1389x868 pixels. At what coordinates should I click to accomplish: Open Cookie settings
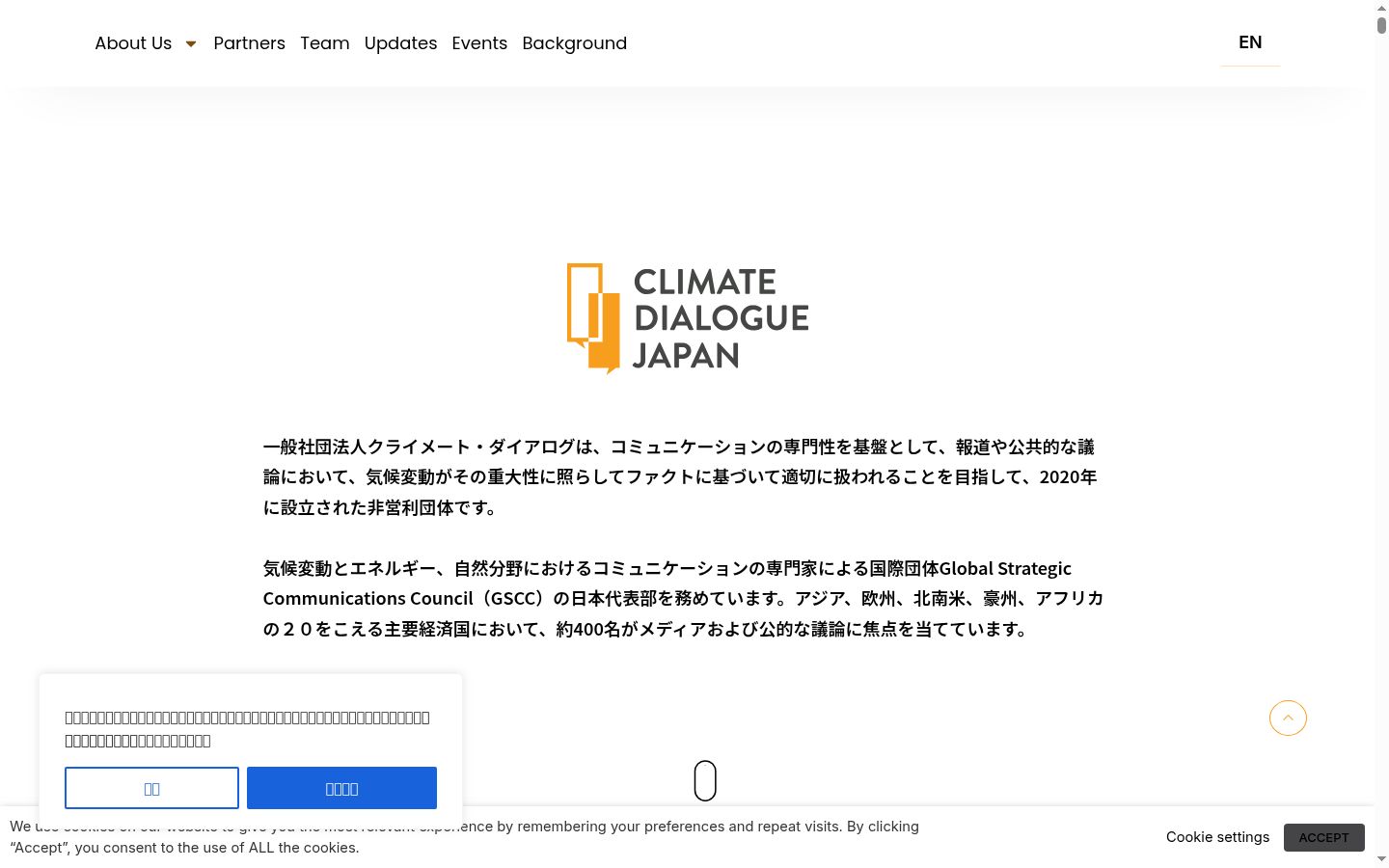1217,837
